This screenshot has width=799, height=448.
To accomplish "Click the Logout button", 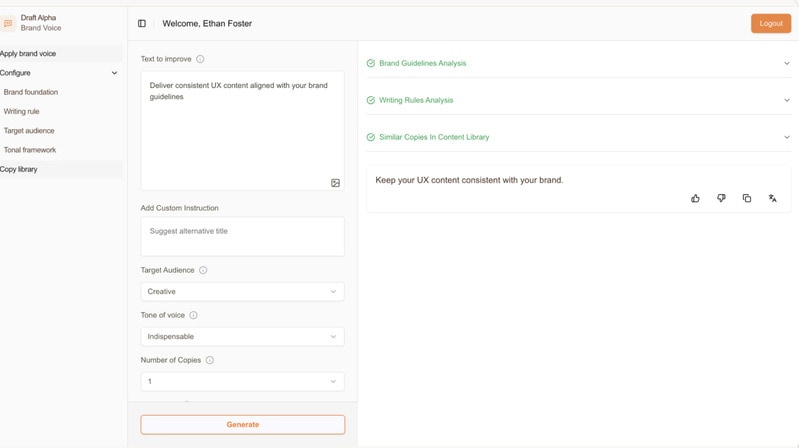I will (x=770, y=23).
